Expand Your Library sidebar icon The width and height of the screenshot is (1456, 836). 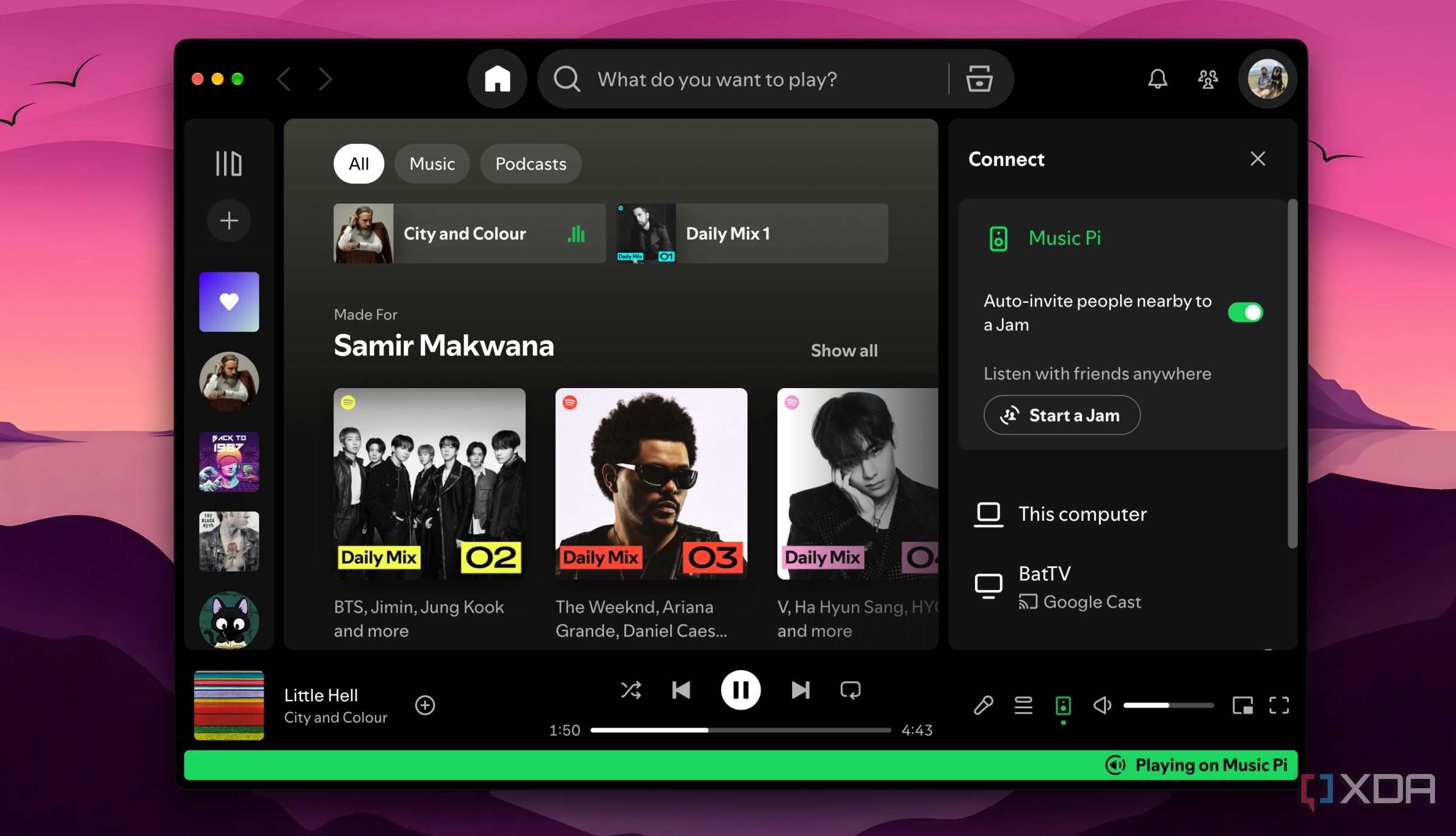[229, 163]
